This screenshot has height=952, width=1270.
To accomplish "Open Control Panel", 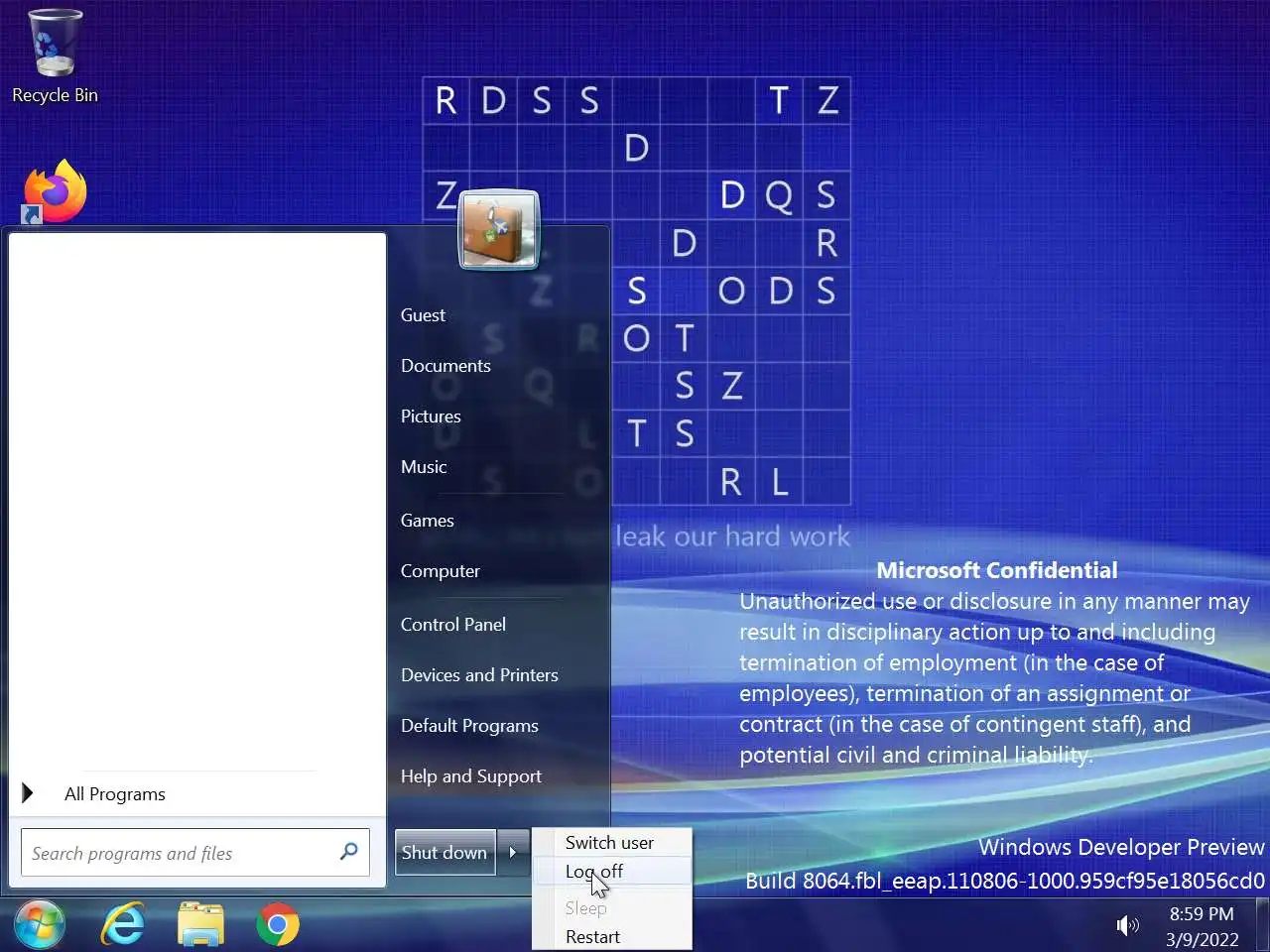I will pyautogui.click(x=453, y=624).
